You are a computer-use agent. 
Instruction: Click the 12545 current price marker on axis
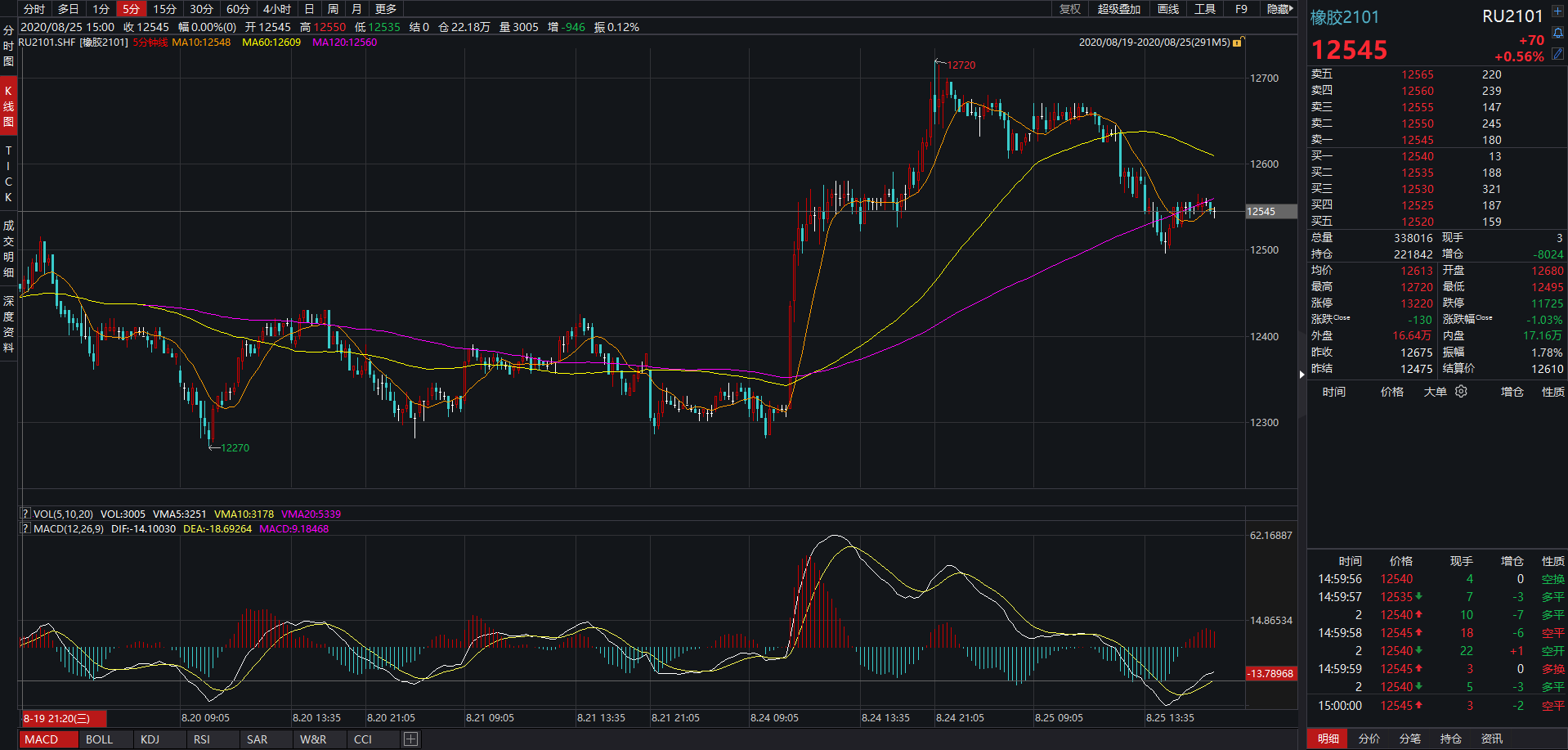tap(1270, 211)
